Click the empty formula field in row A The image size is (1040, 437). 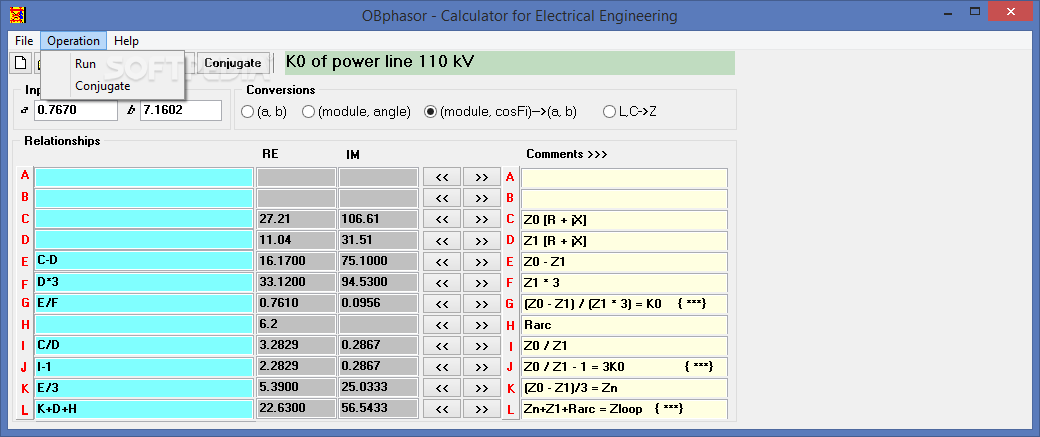(144, 177)
